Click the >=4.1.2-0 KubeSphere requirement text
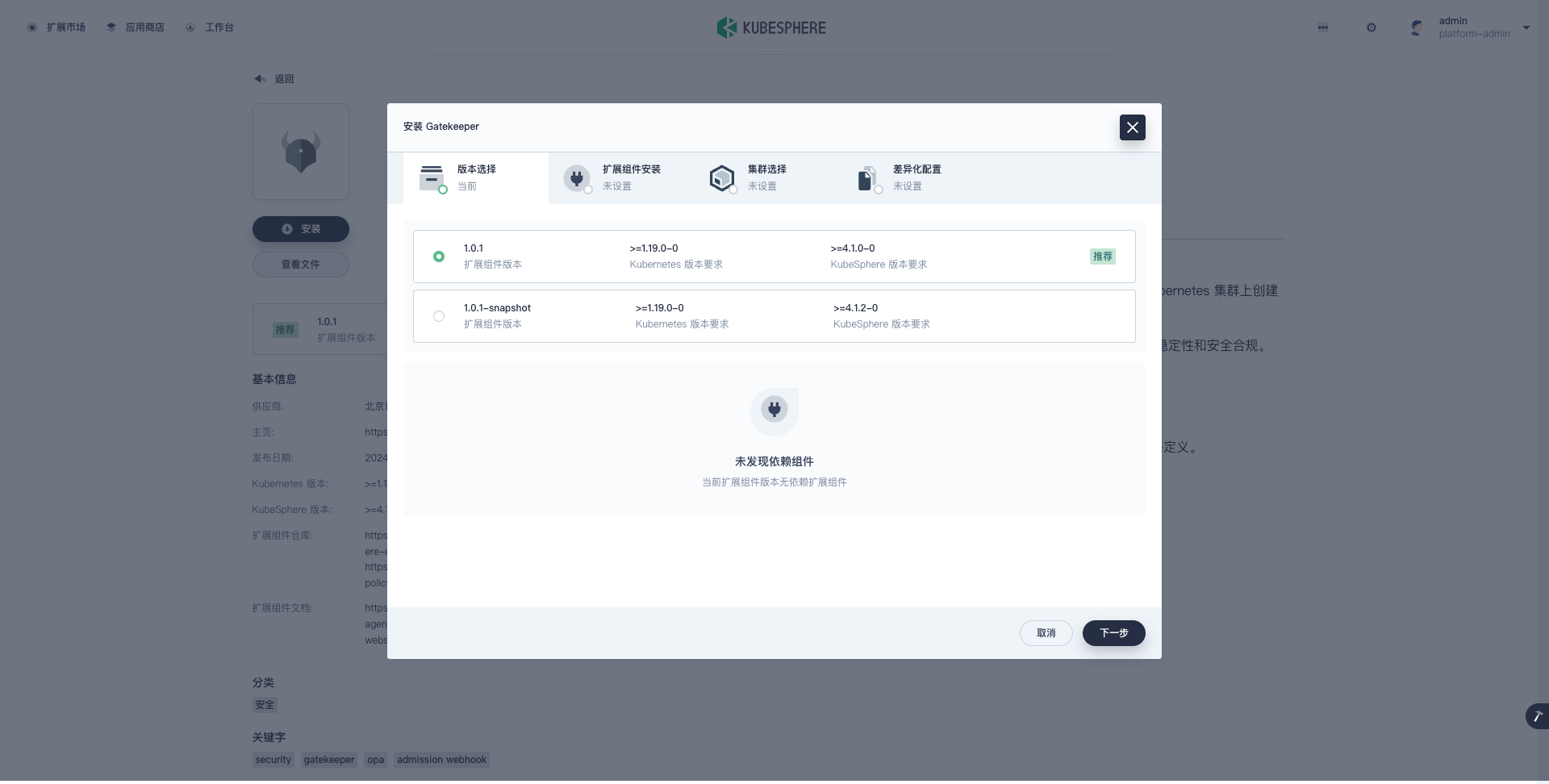 [x=855, y=308]
